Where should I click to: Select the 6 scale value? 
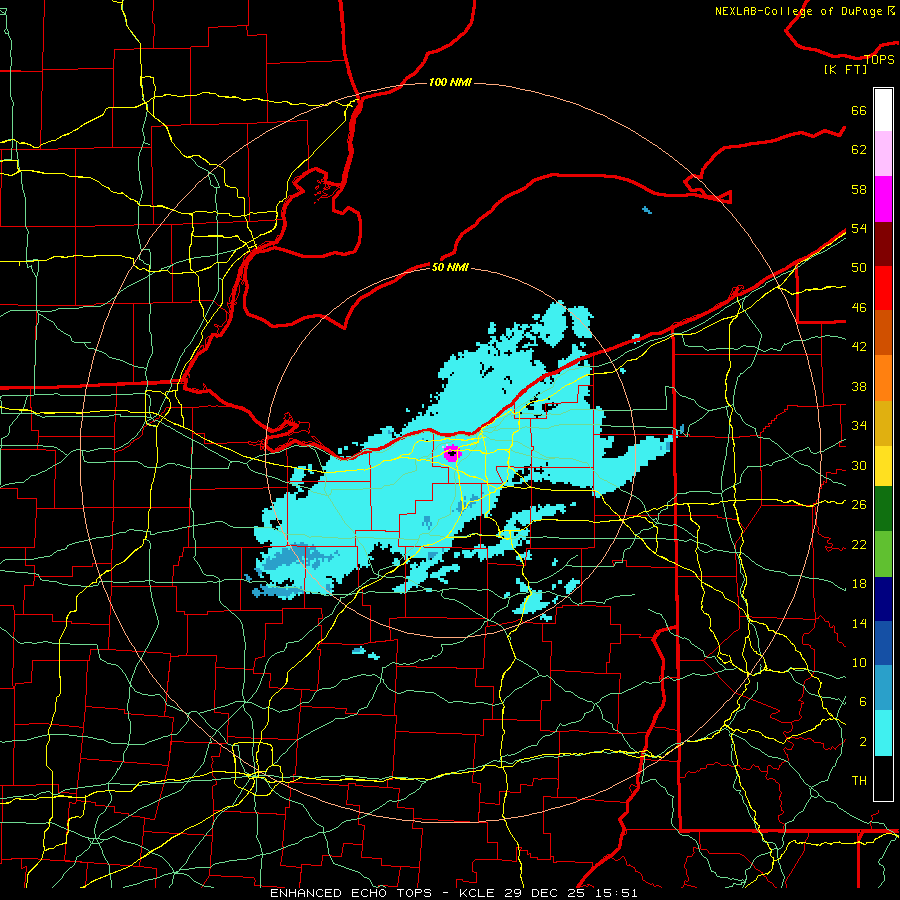(x=862, y=701)
